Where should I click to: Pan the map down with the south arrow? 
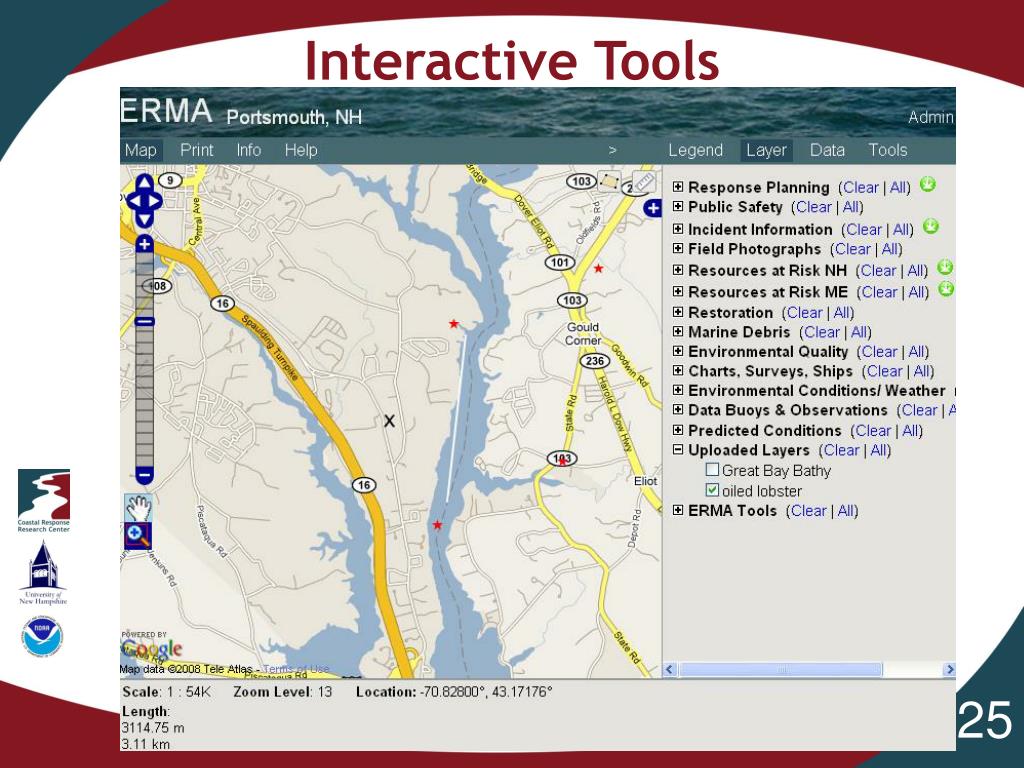pos(144,219)
